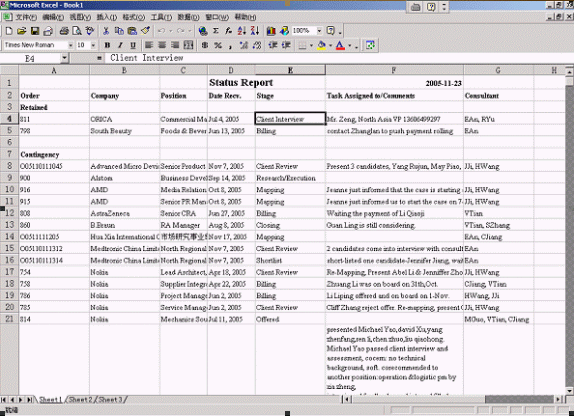Image resolution: width=574 pixels, height=416 pixels.
Task: Insert a hyperlink with globe icon
Action: 203,31
